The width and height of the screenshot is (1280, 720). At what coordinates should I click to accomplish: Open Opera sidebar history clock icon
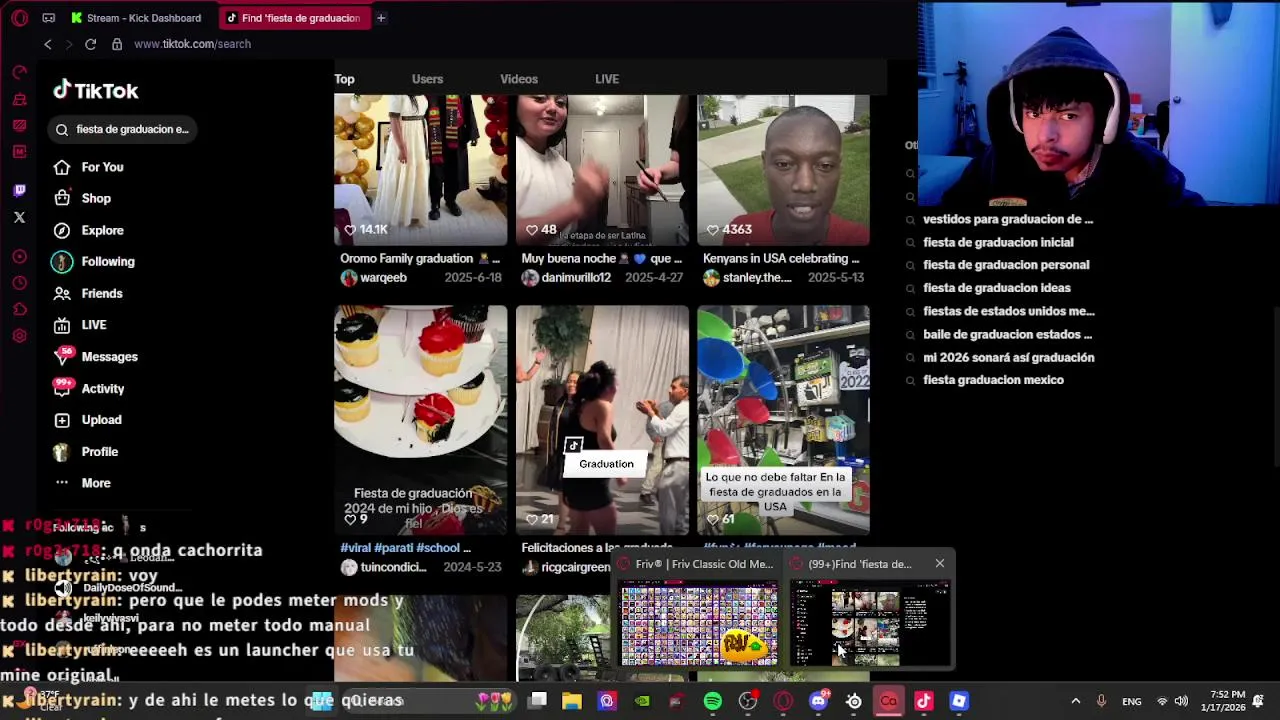(19, 283)
